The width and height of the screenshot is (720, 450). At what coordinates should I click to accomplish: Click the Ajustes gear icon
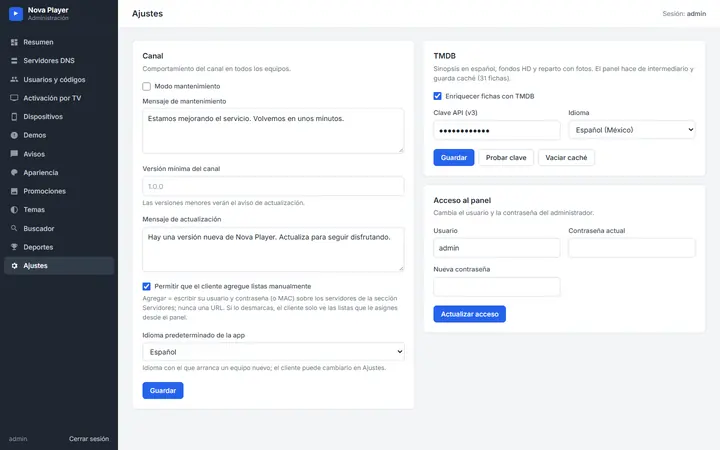coord(14,266)
